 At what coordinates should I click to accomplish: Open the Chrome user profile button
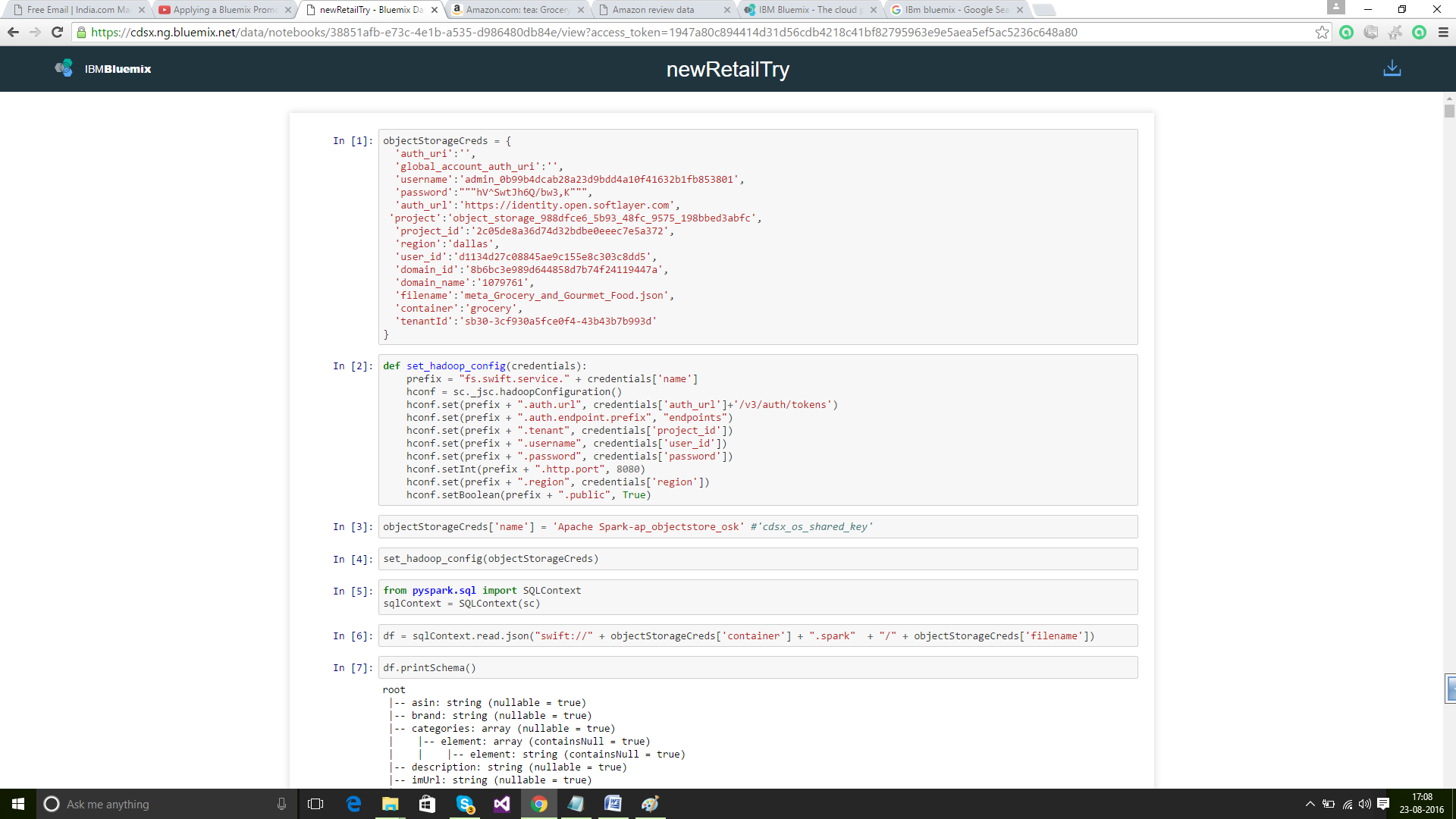click(x=1336, y=8)
